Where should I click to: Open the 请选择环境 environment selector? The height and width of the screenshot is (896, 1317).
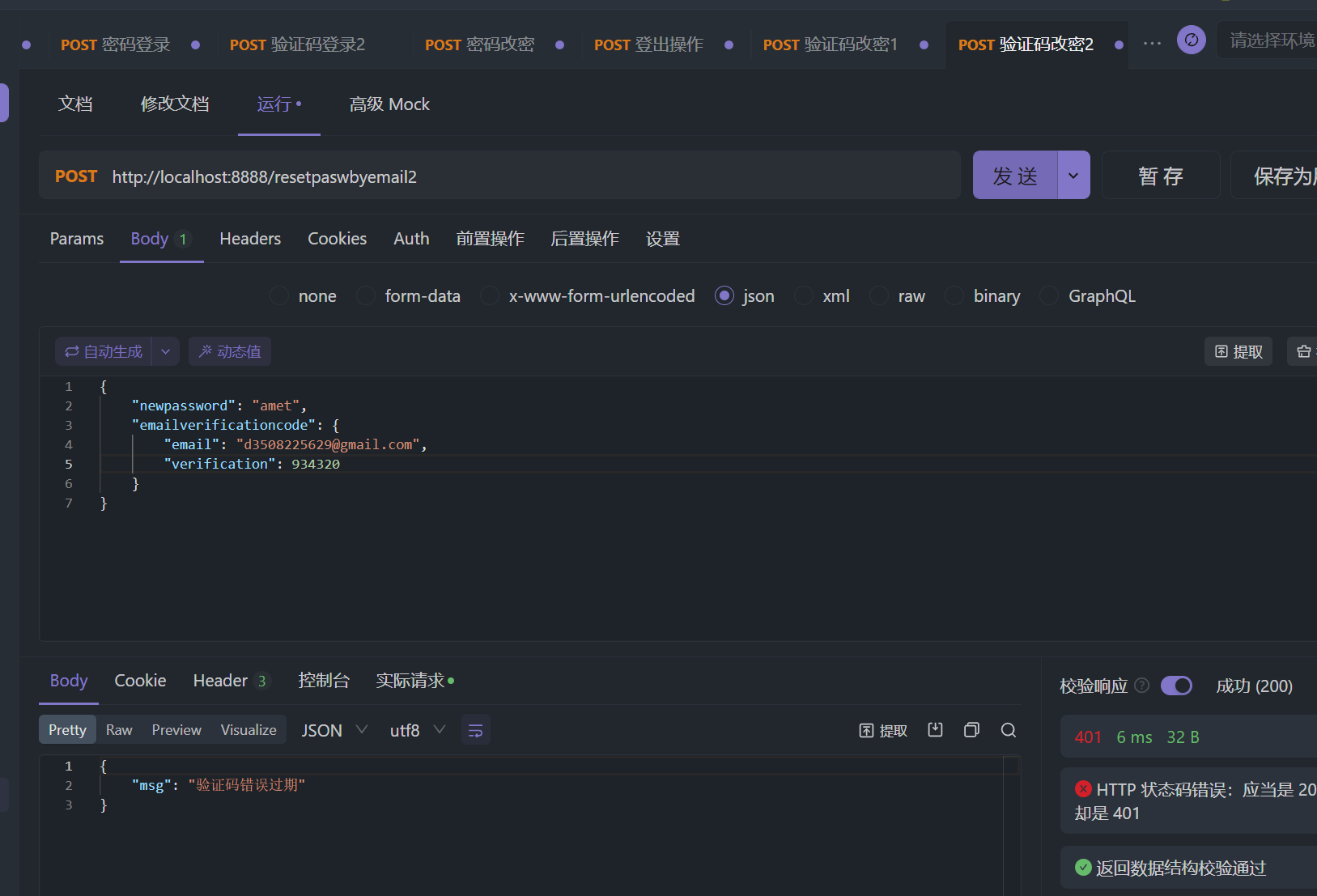[1268, 40]
